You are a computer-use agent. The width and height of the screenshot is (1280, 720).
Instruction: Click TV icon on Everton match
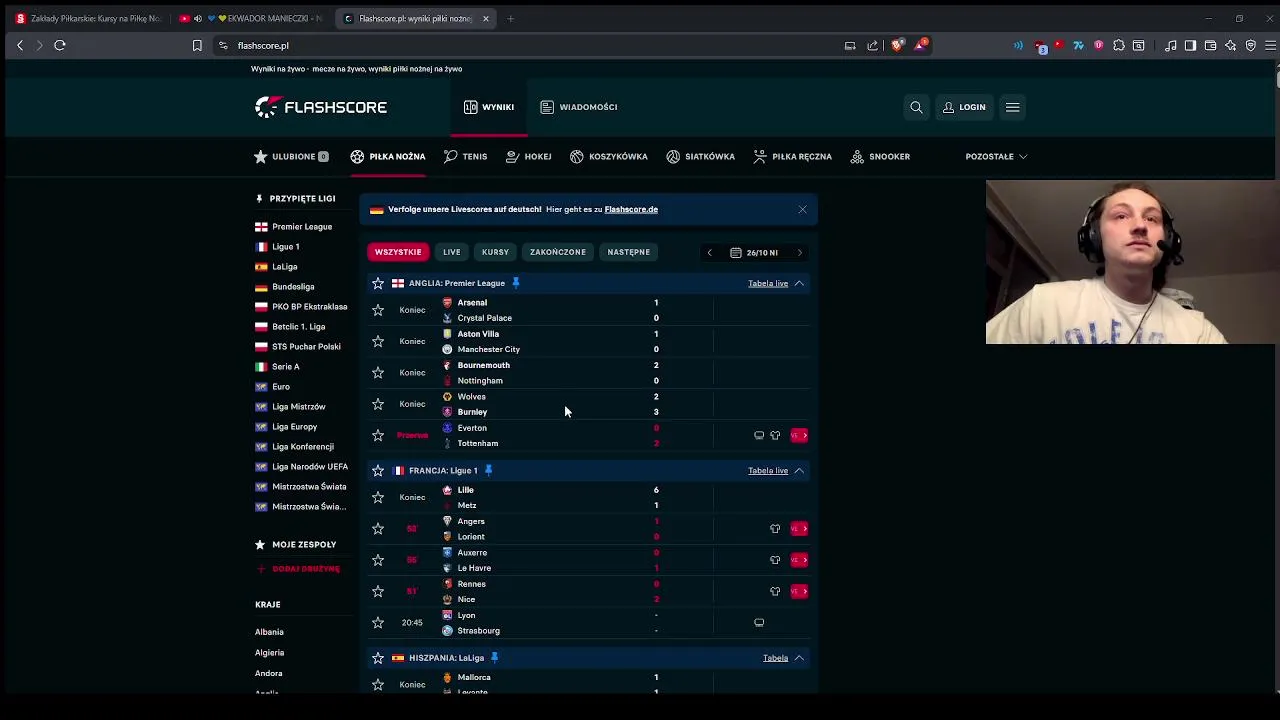tap(759, 436)
